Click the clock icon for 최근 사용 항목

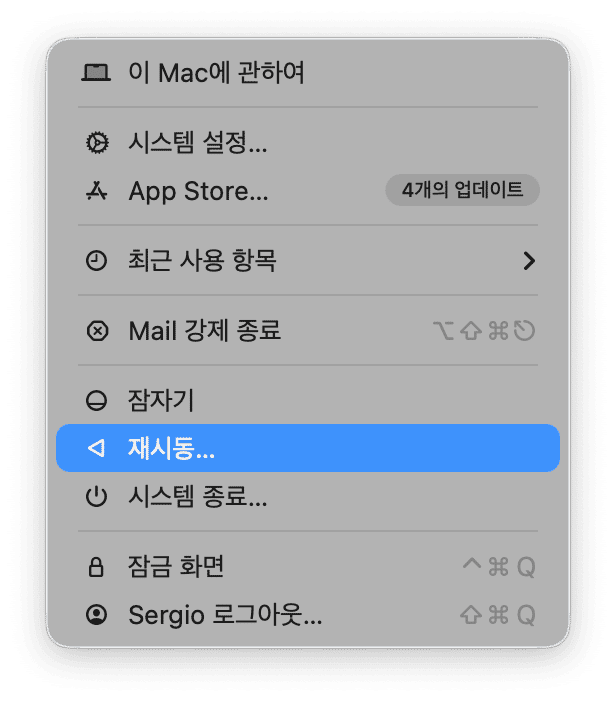coord(96,261)
